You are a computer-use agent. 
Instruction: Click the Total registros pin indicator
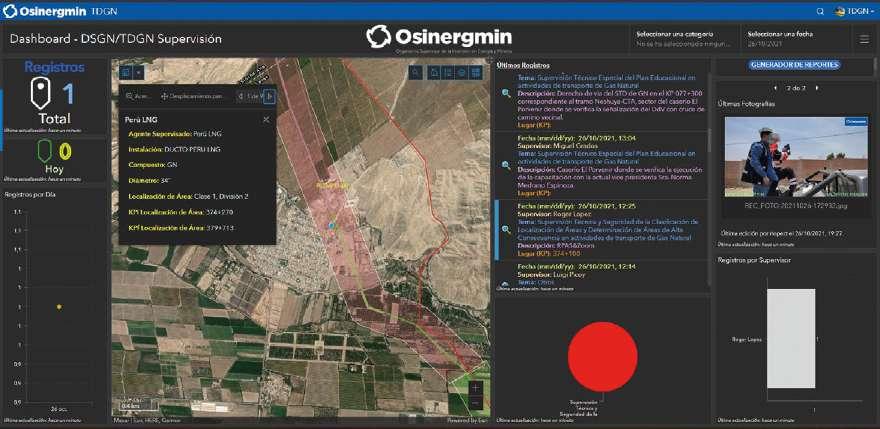click(x=41, y=93)
